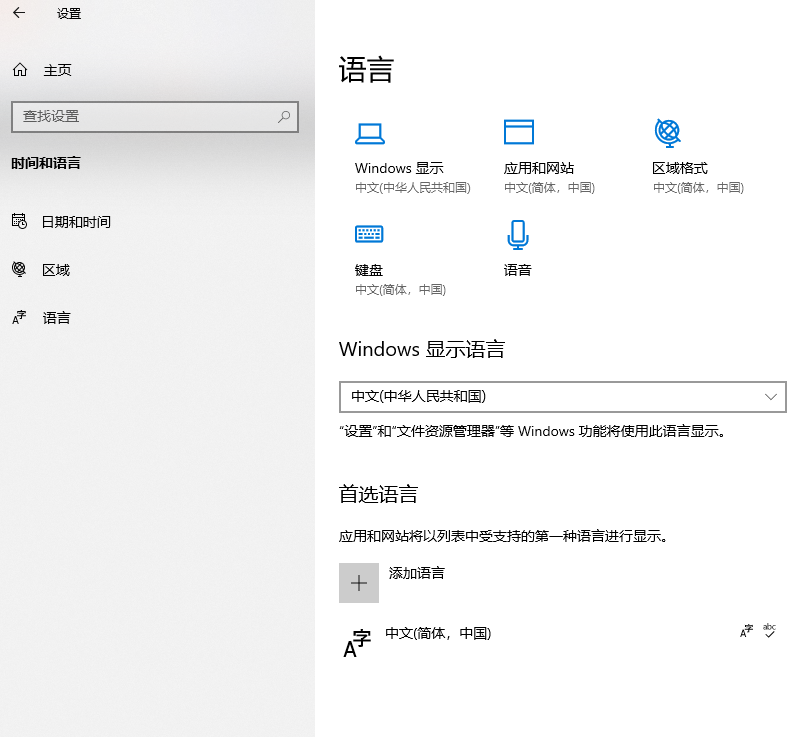The image size is (790, 737).
Task: Click the 语言 page title
Action: tap(366, 69)
